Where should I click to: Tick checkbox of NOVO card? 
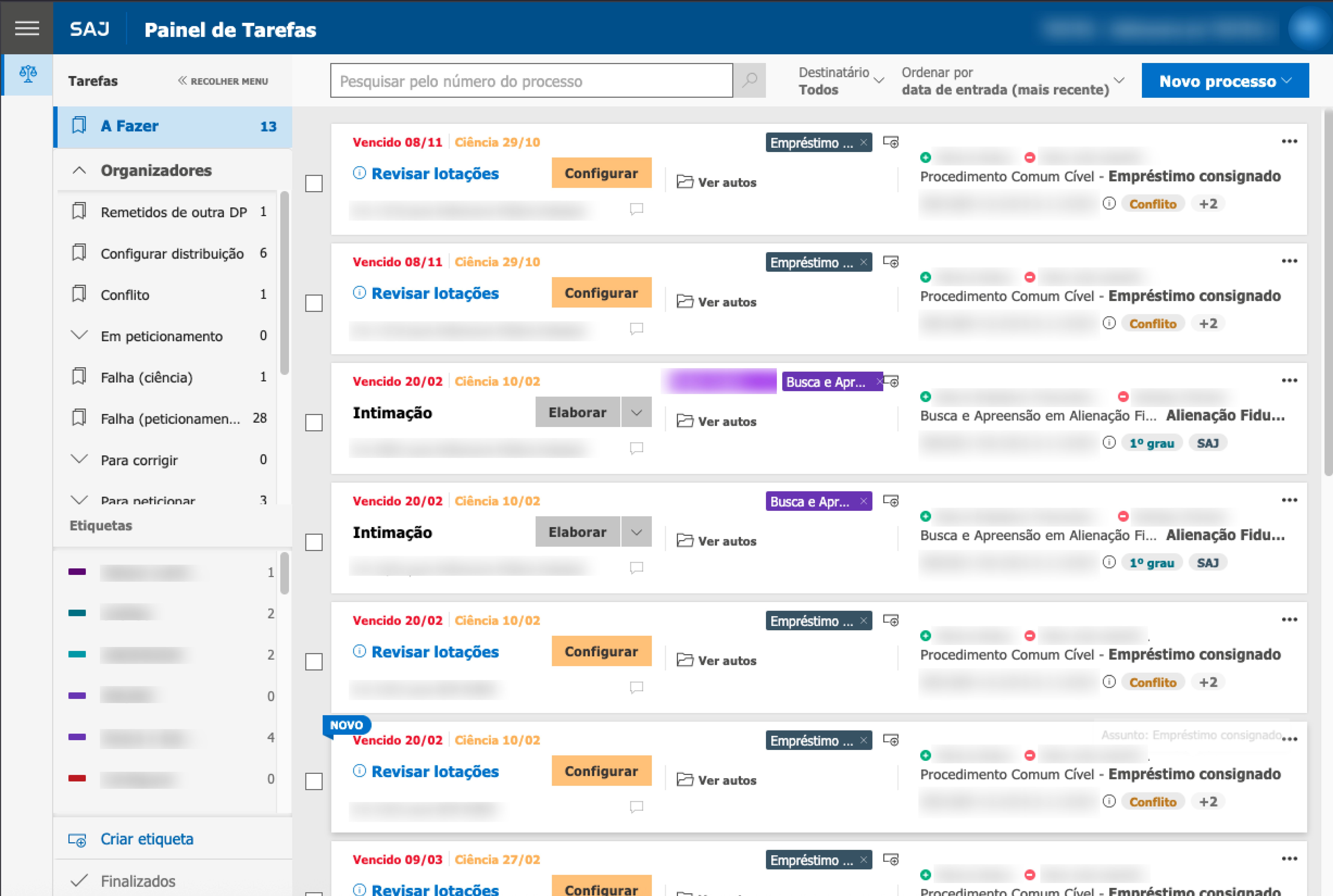coord(314,781)
